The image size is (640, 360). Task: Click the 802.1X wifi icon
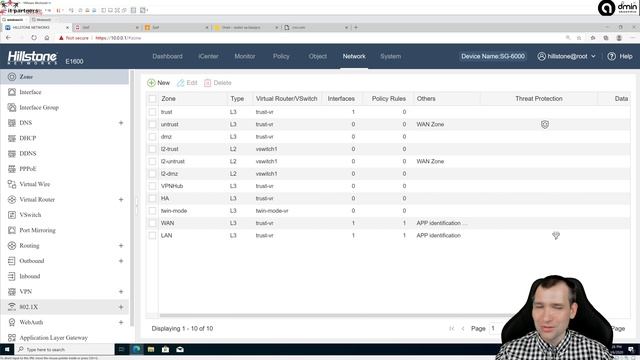12,307
